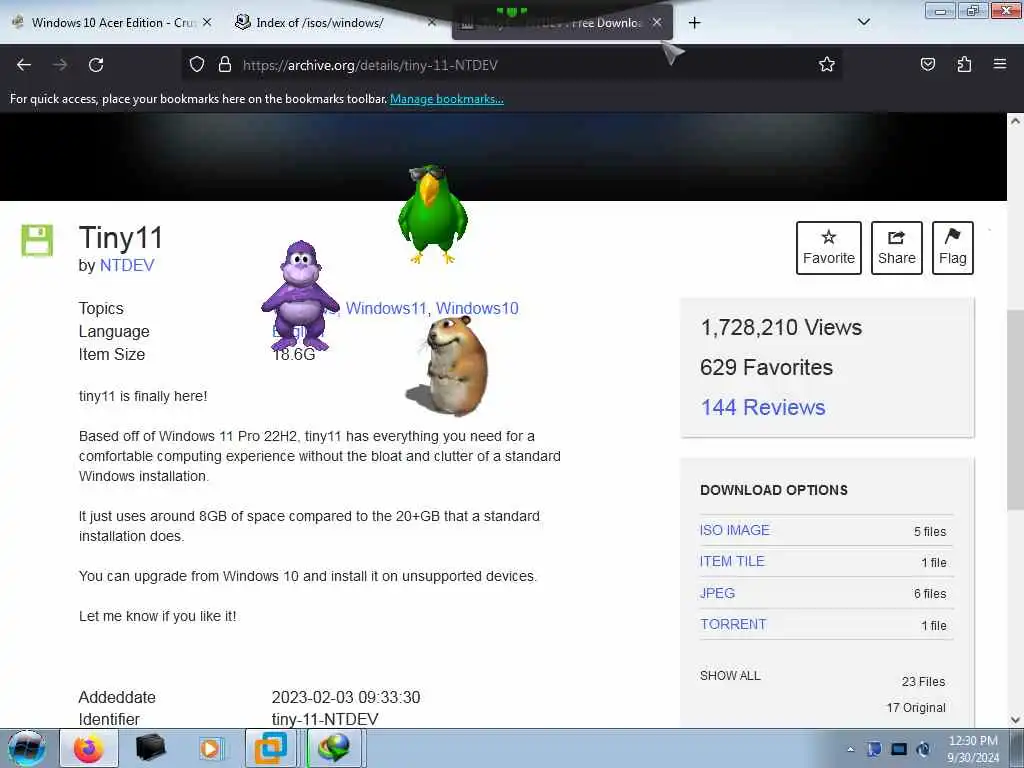This screenshot has height=768, width=1024.
Task: Download ITEM TILE file
Action: [x=732, y=562]
